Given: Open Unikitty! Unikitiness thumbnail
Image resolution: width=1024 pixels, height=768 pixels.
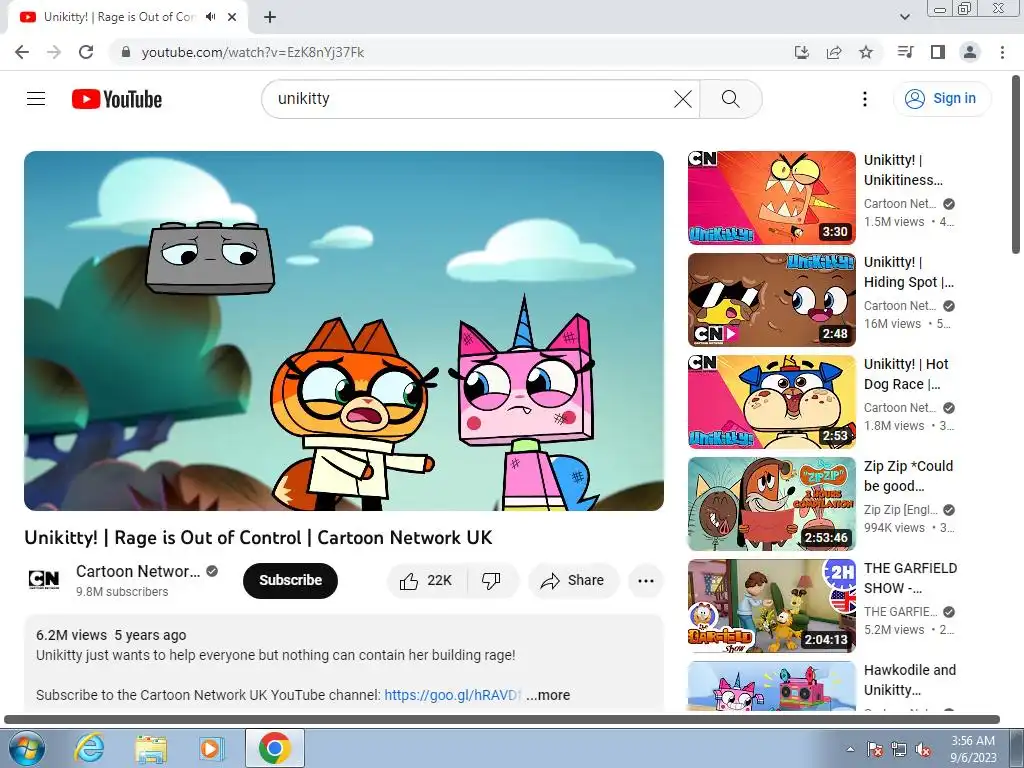Looking at the screenshot, I should click(771, 198).
